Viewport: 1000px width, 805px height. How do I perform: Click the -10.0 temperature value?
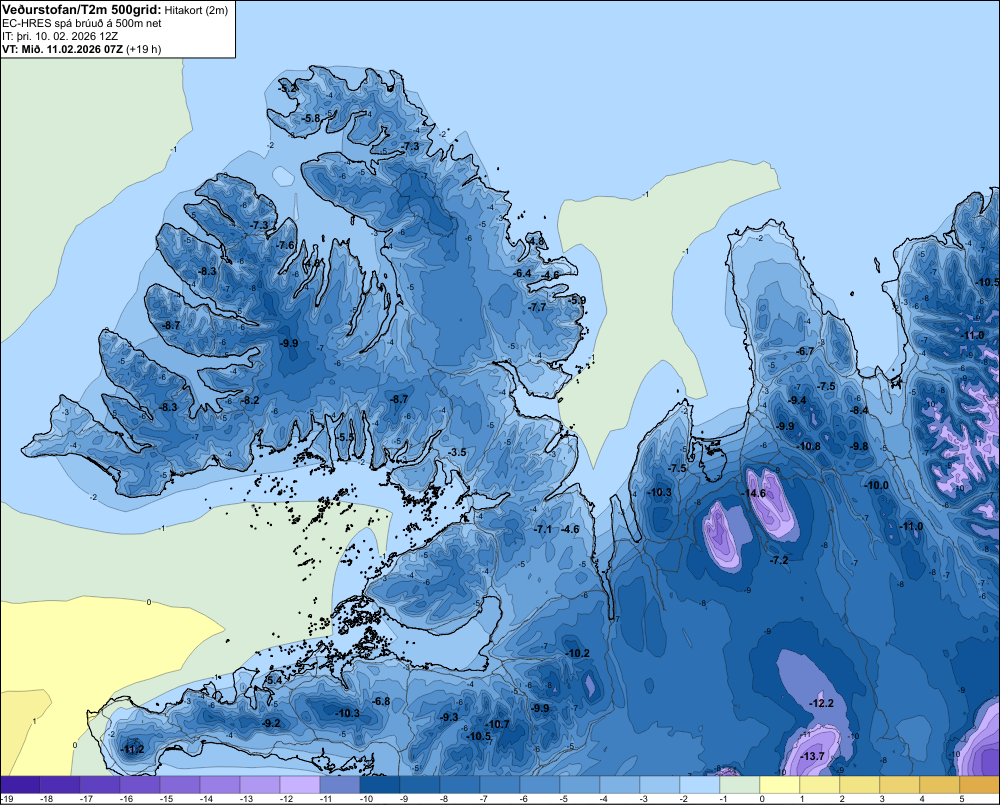click(x=876, y=485)
